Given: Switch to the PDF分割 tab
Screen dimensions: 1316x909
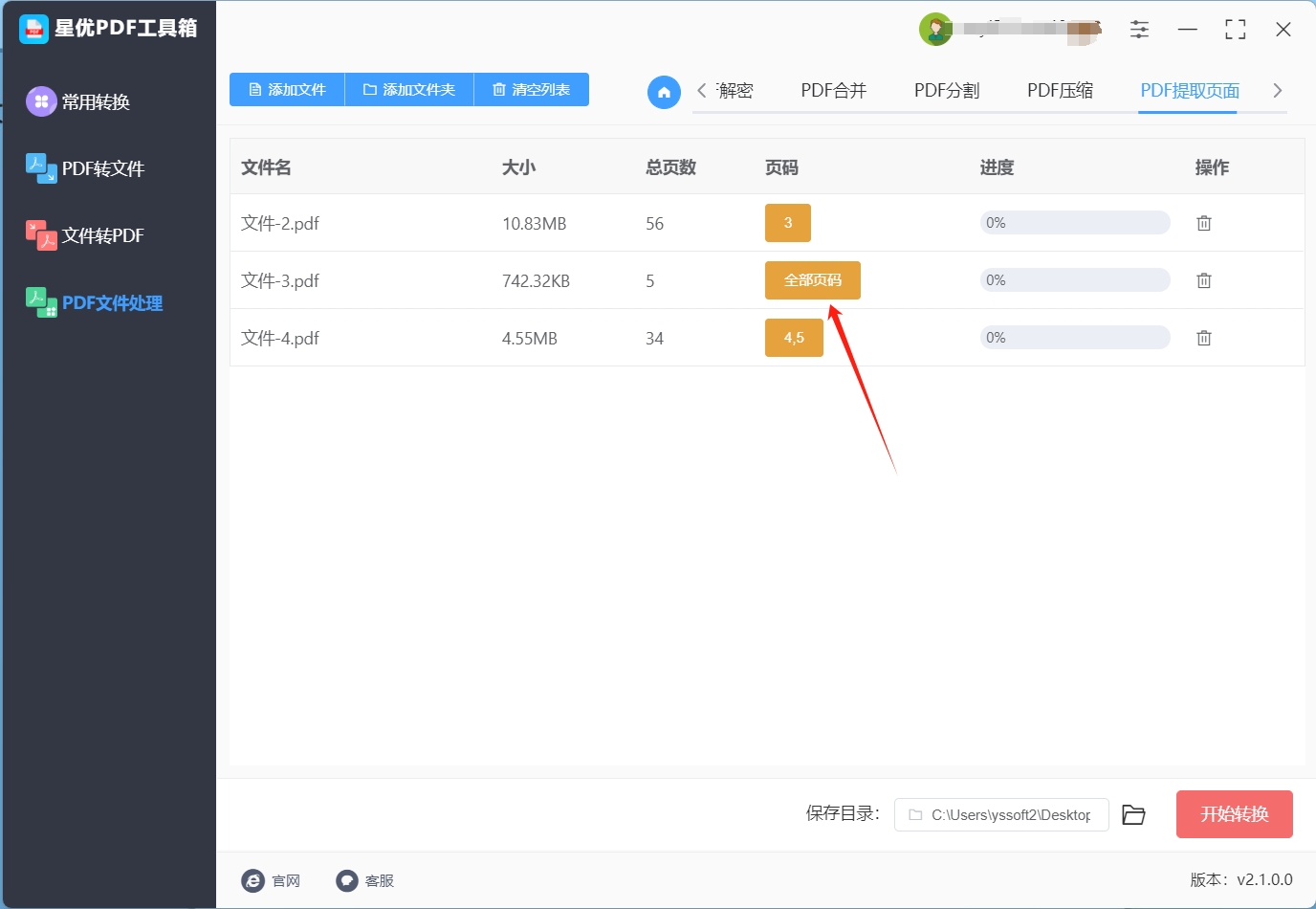Looking at the screenshot, I should click(947, 91).
